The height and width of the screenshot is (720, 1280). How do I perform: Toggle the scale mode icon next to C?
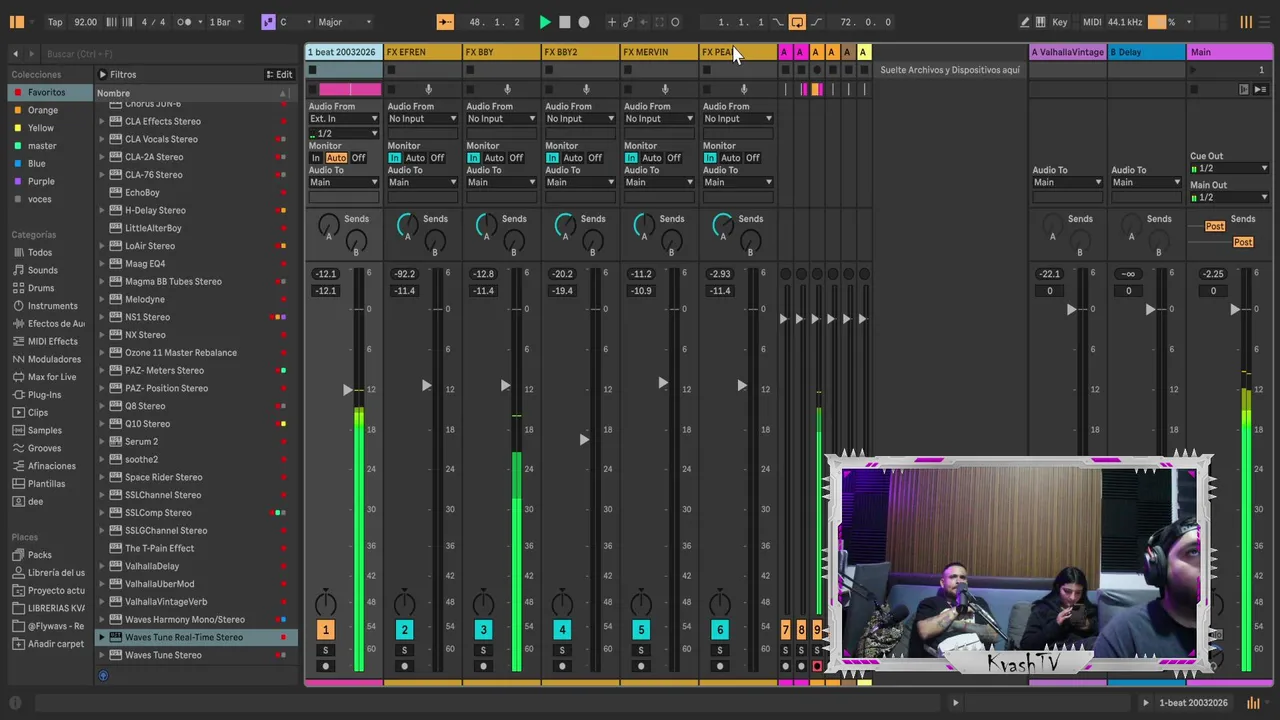point(268,22)
